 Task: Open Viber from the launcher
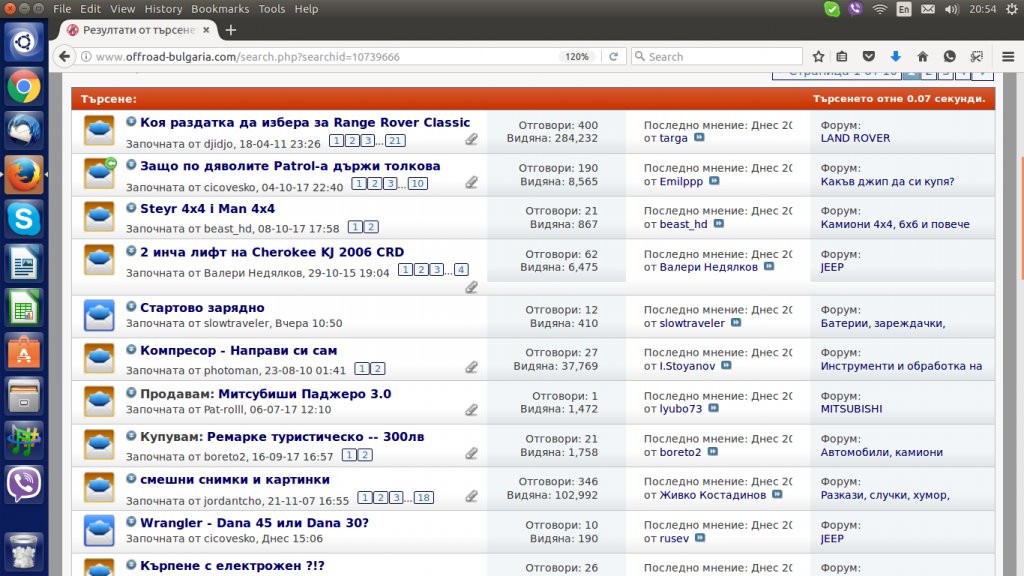pyautogui.click(x=24, y=485)
